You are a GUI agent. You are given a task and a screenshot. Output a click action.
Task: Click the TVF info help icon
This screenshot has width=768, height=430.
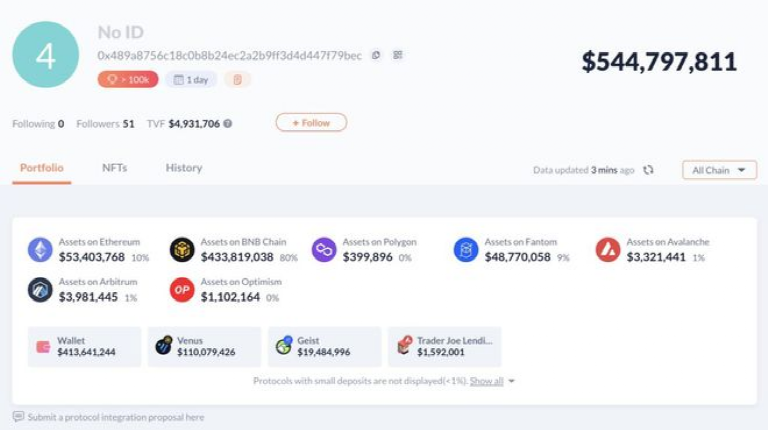[x=228, y=124]
